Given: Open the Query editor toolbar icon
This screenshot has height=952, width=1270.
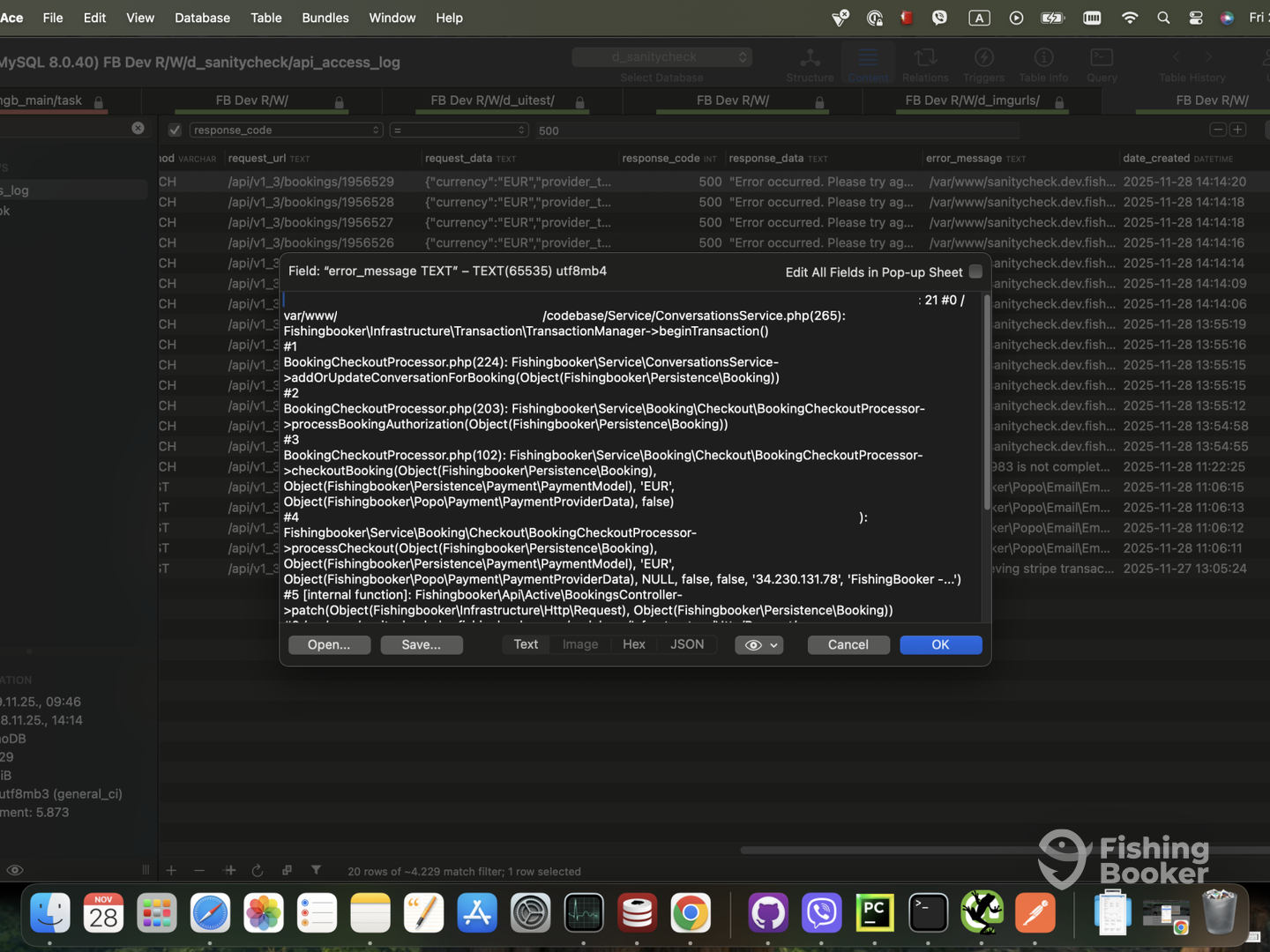Looking at the screenshot, I should pyautogui.click(x=1102, y=65).
